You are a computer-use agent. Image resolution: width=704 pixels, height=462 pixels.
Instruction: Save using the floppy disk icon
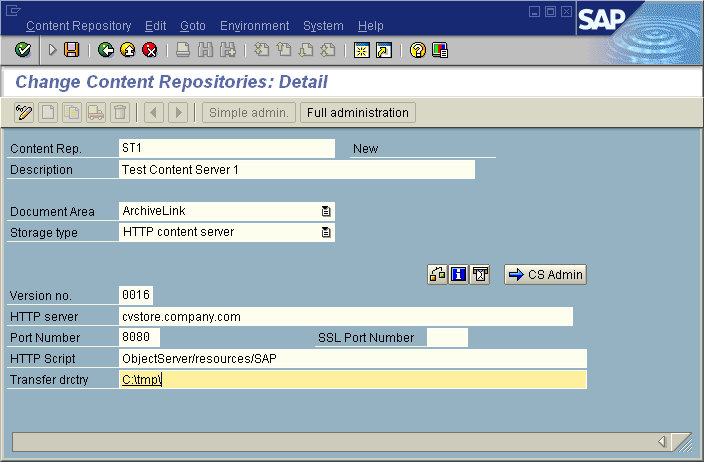(71, 49)
